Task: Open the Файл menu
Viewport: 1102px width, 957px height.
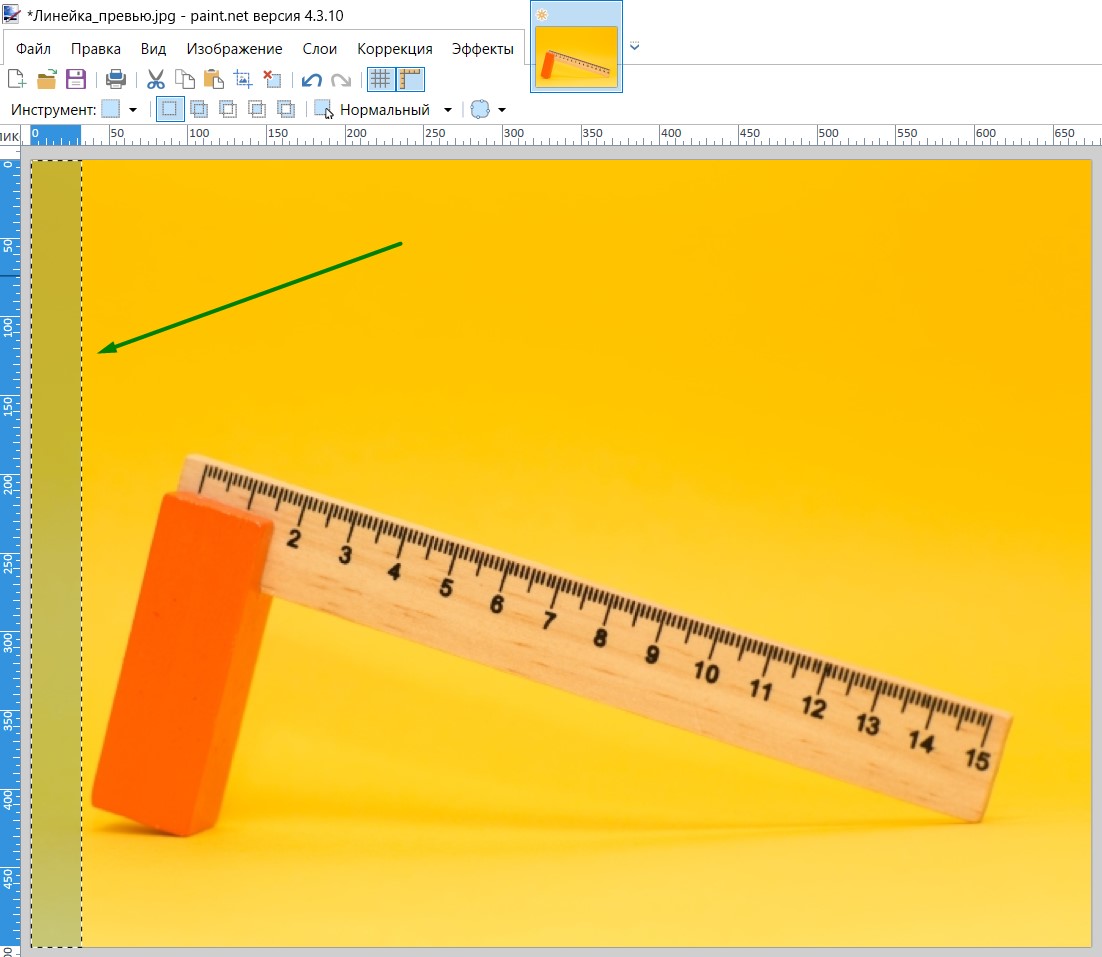Action: [33, 49]
